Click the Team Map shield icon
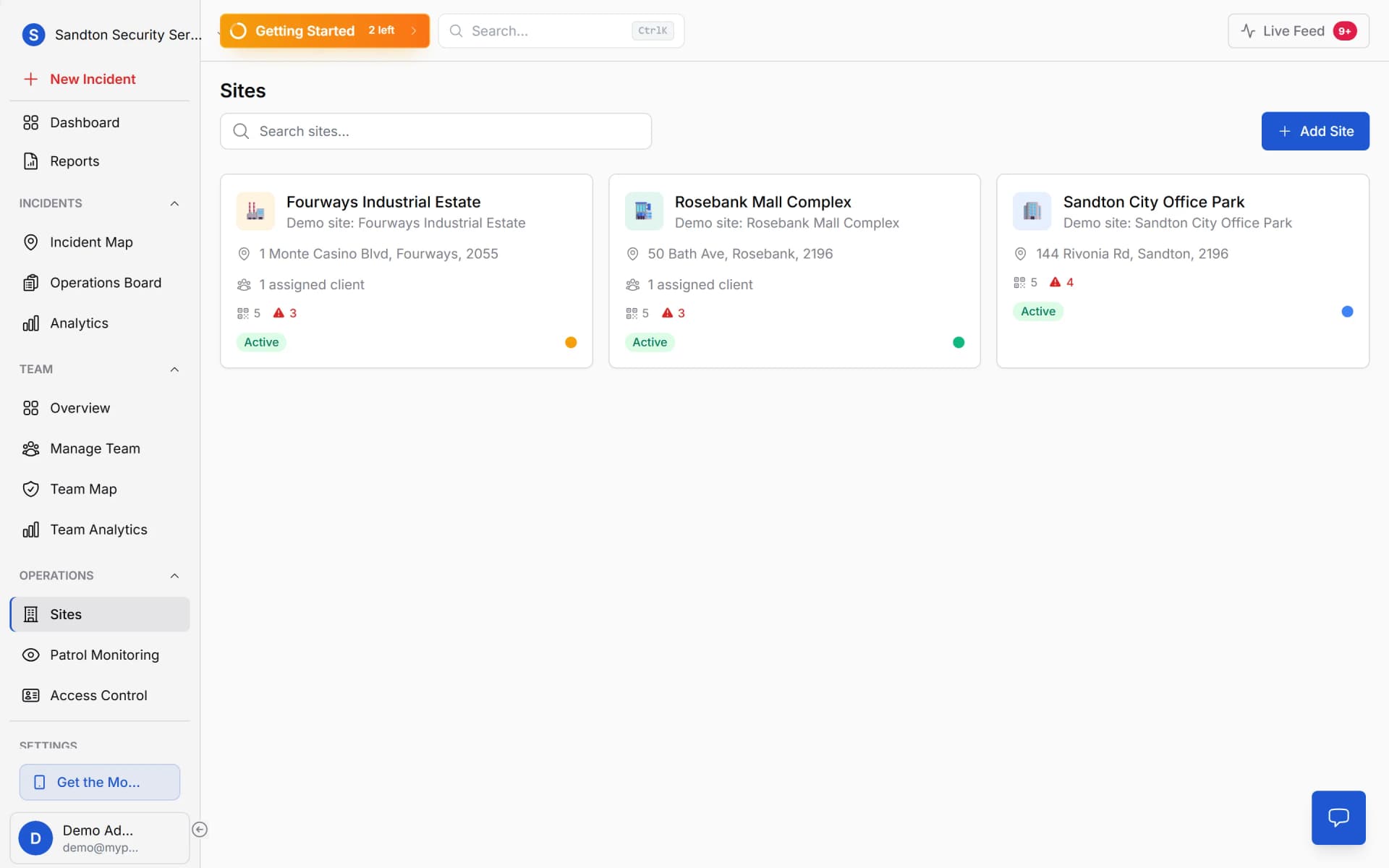Screen dimensions: 1389x868 (31, 489)
